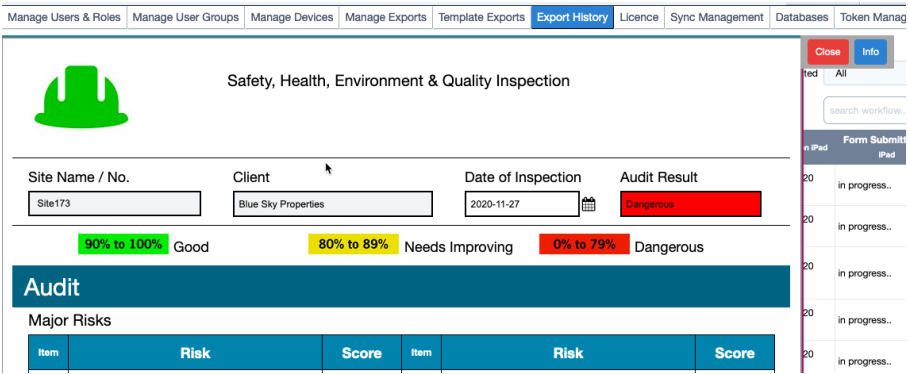Close the inspection form preview
The width and height of the screenshot is (908, 374).
pyautogui.click(x=828, y=52)
